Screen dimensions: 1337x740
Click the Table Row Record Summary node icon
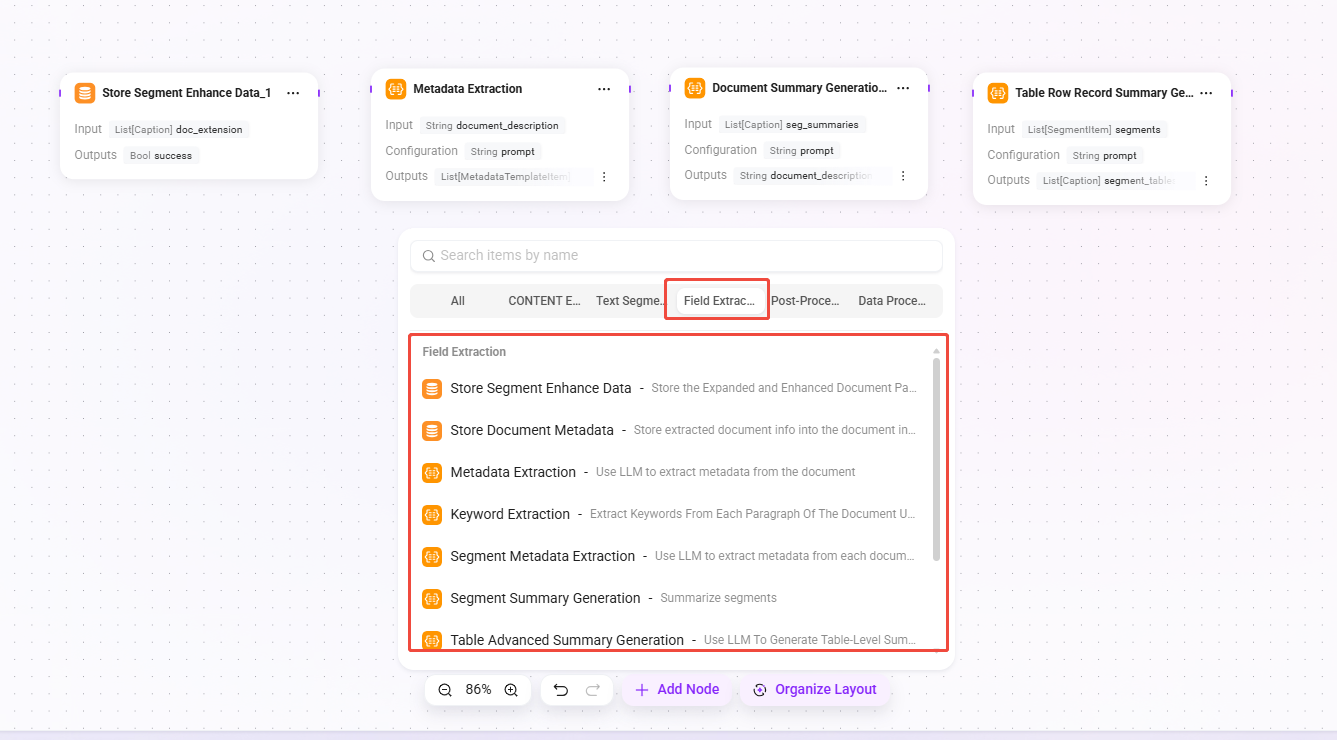tap(998, 93)
